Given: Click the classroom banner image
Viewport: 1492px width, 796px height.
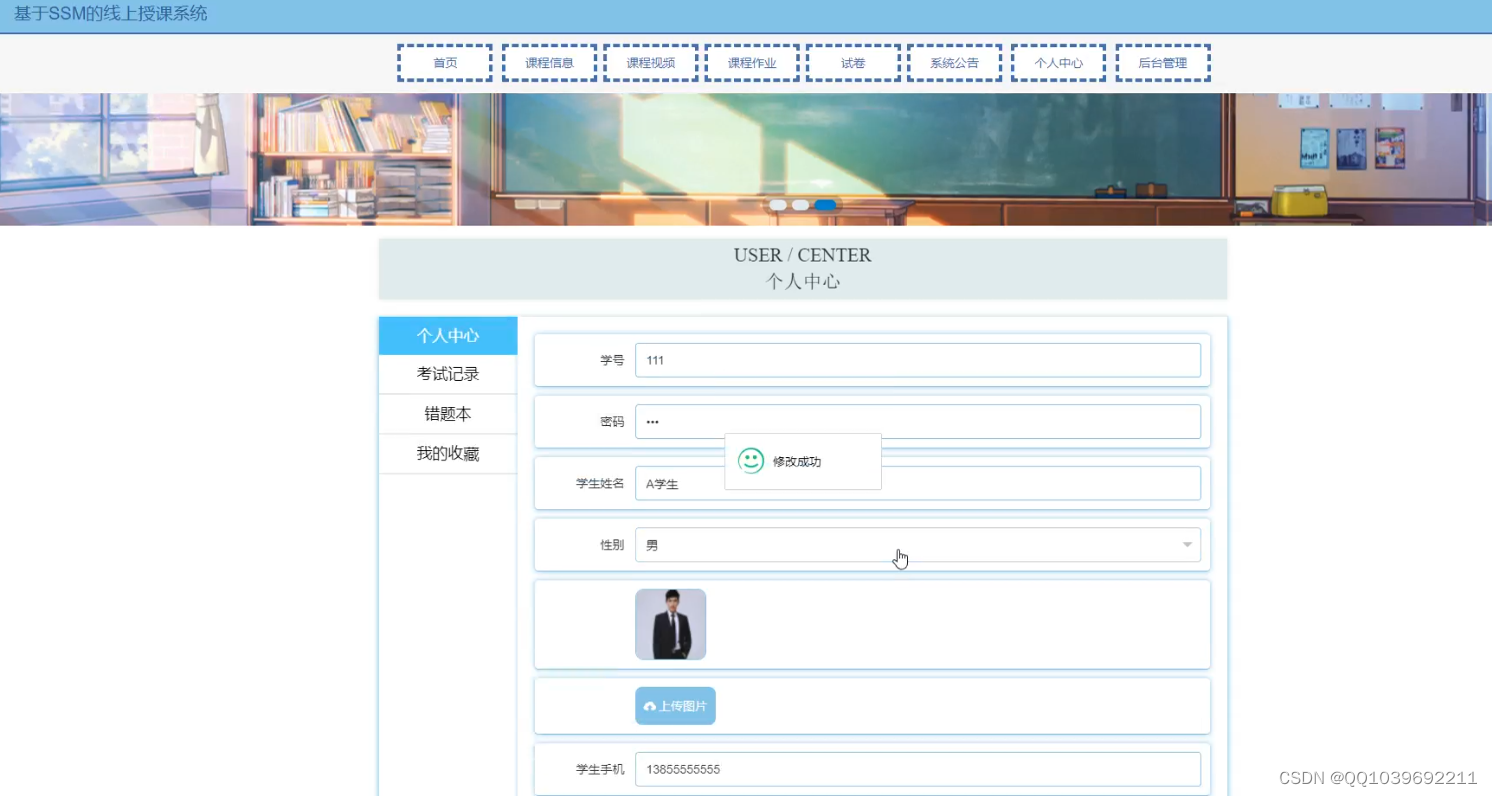Looking at the screenshot, I should (746, 159).
